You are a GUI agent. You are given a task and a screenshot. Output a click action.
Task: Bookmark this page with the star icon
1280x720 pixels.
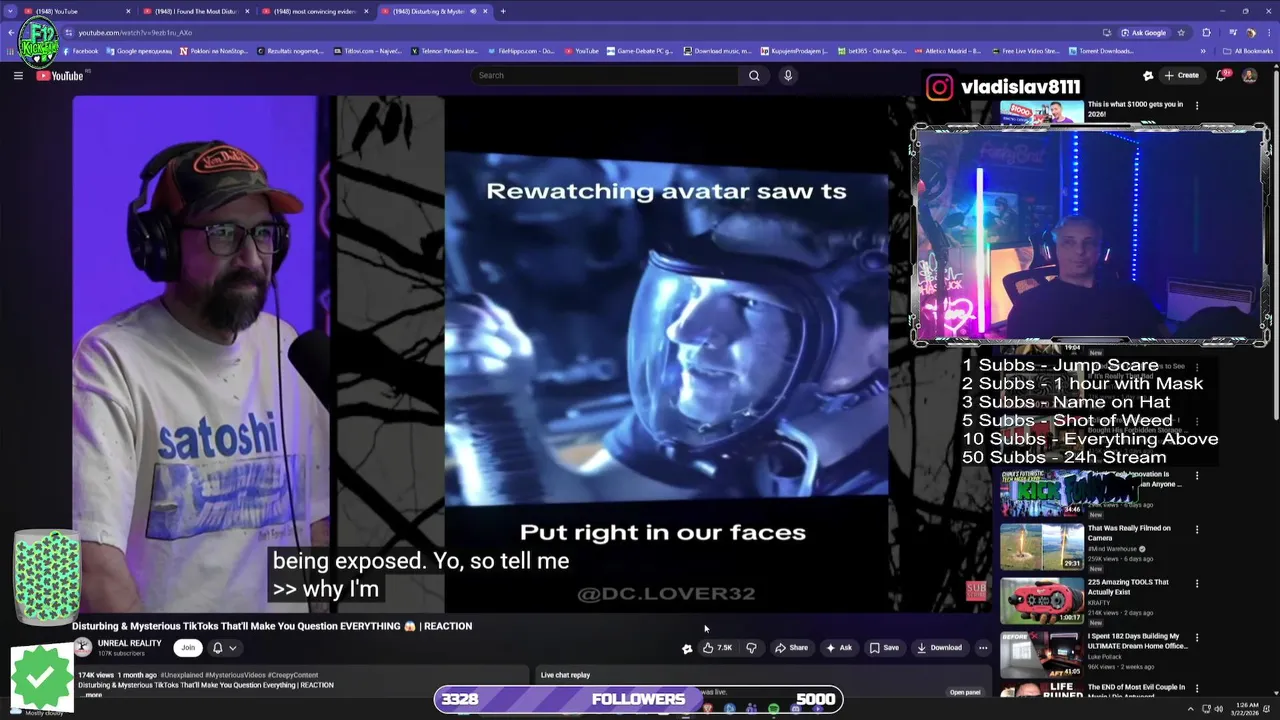coord(1181,33)
